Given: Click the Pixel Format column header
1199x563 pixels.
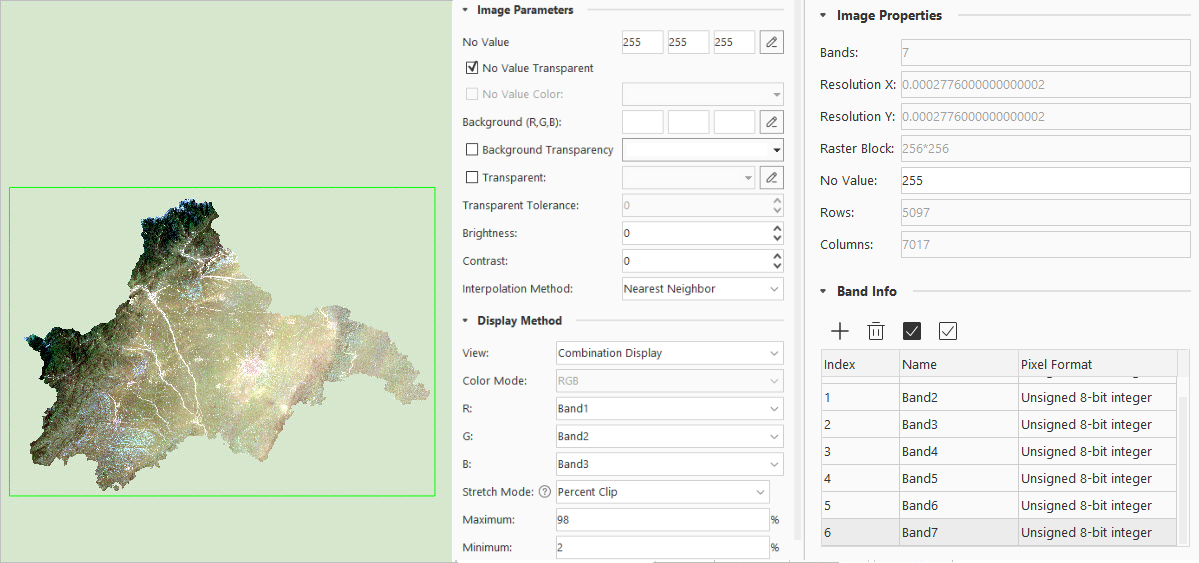Looking at the screenshot, I should [1096, 365].
